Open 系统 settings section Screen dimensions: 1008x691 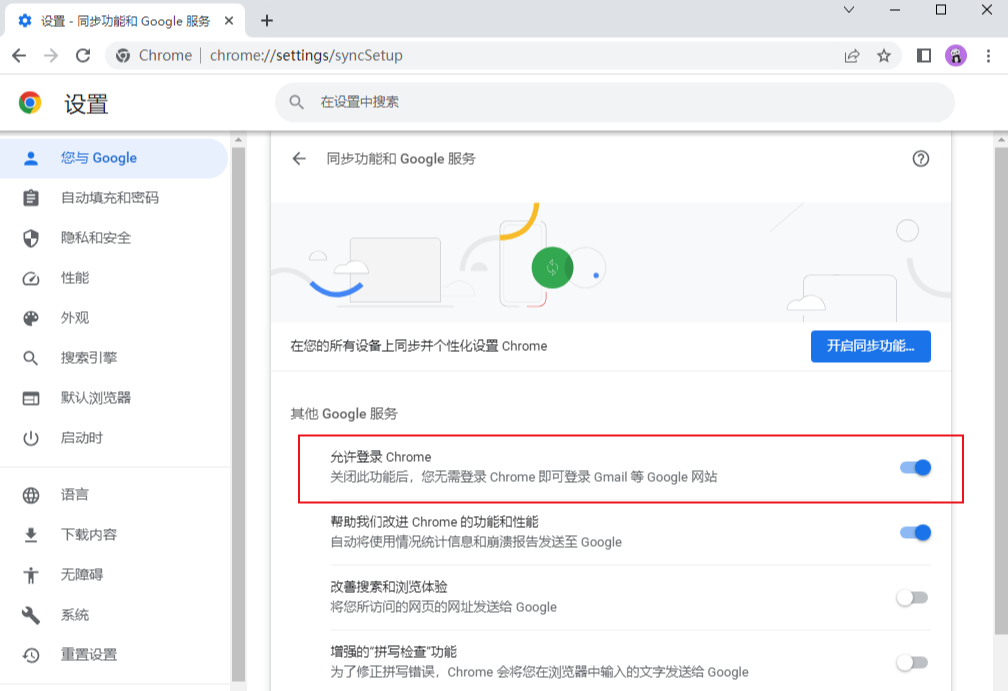pos(114,615)
